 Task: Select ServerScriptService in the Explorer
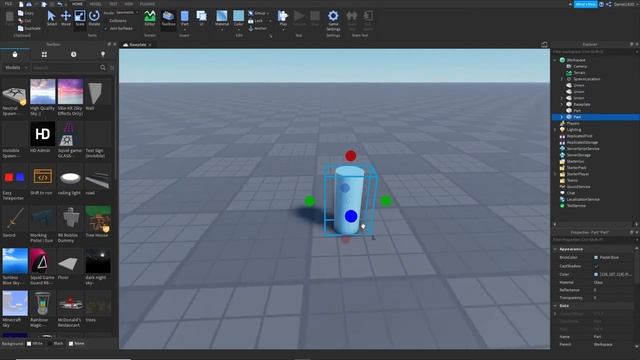pos(583,149)
